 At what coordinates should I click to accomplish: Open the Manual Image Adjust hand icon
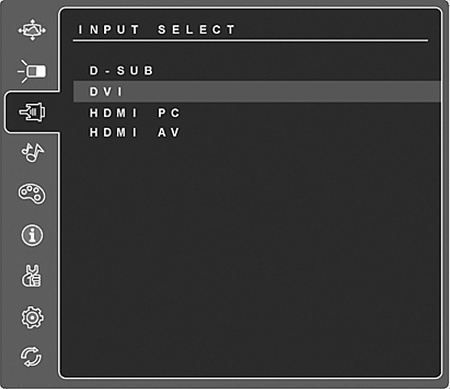[32, 276]
